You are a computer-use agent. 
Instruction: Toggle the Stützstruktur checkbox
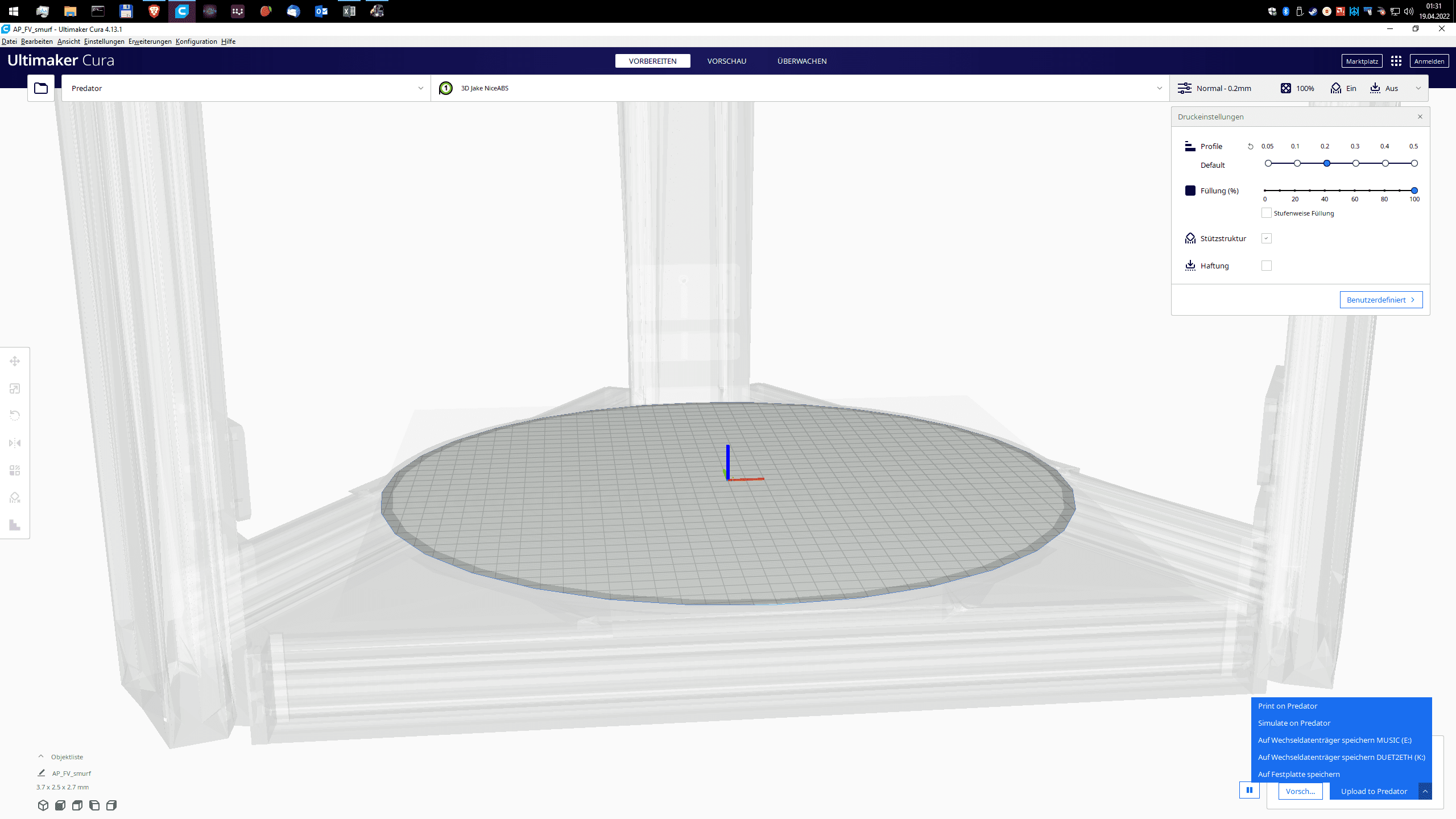point(1267,238)
